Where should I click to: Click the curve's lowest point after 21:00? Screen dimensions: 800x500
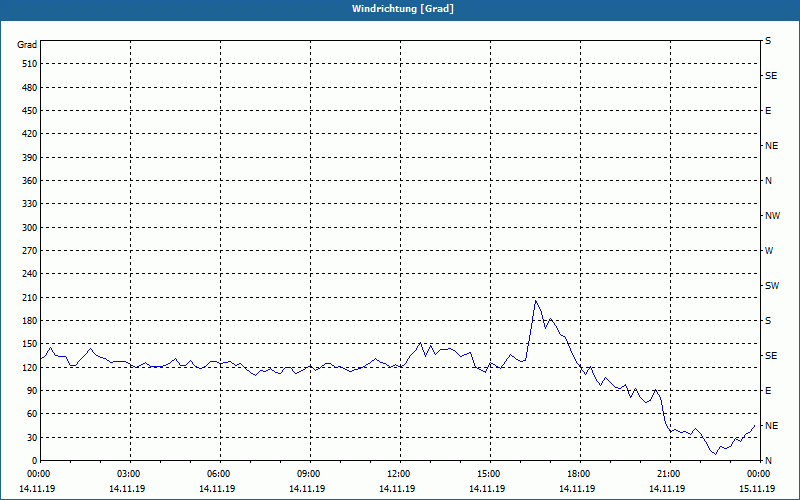715,454
